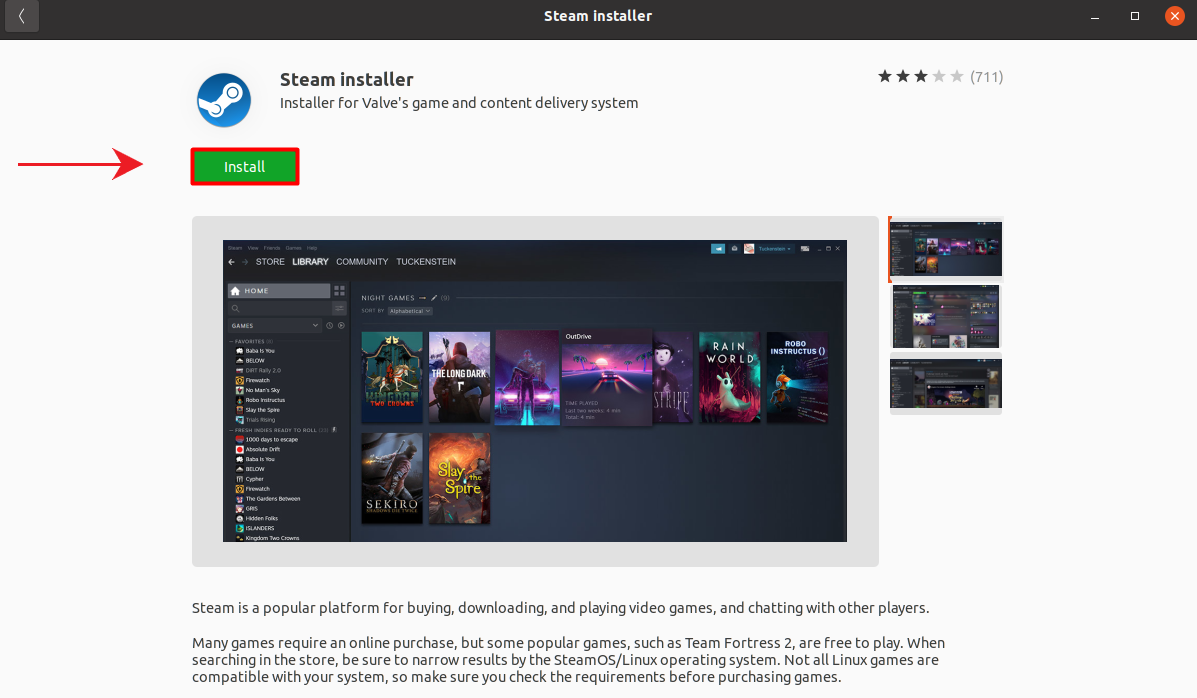Switch to the LIBRARY tab
1197x698 pixels.
[310, 261]
